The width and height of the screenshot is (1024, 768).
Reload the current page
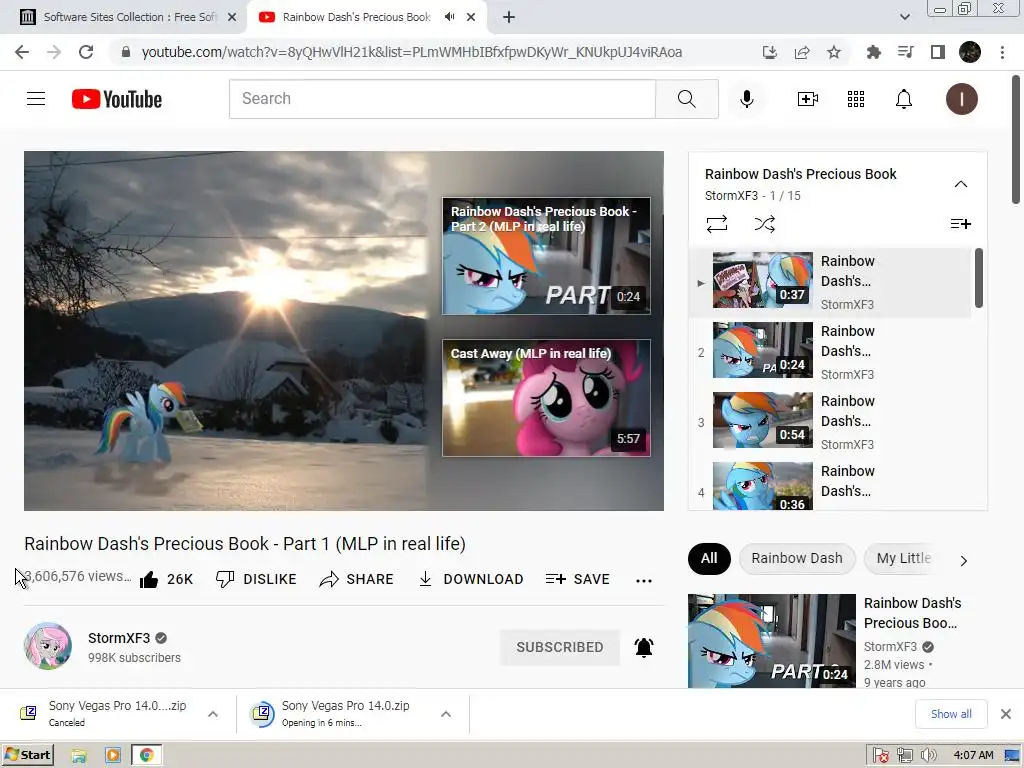[x=86, y=52]
